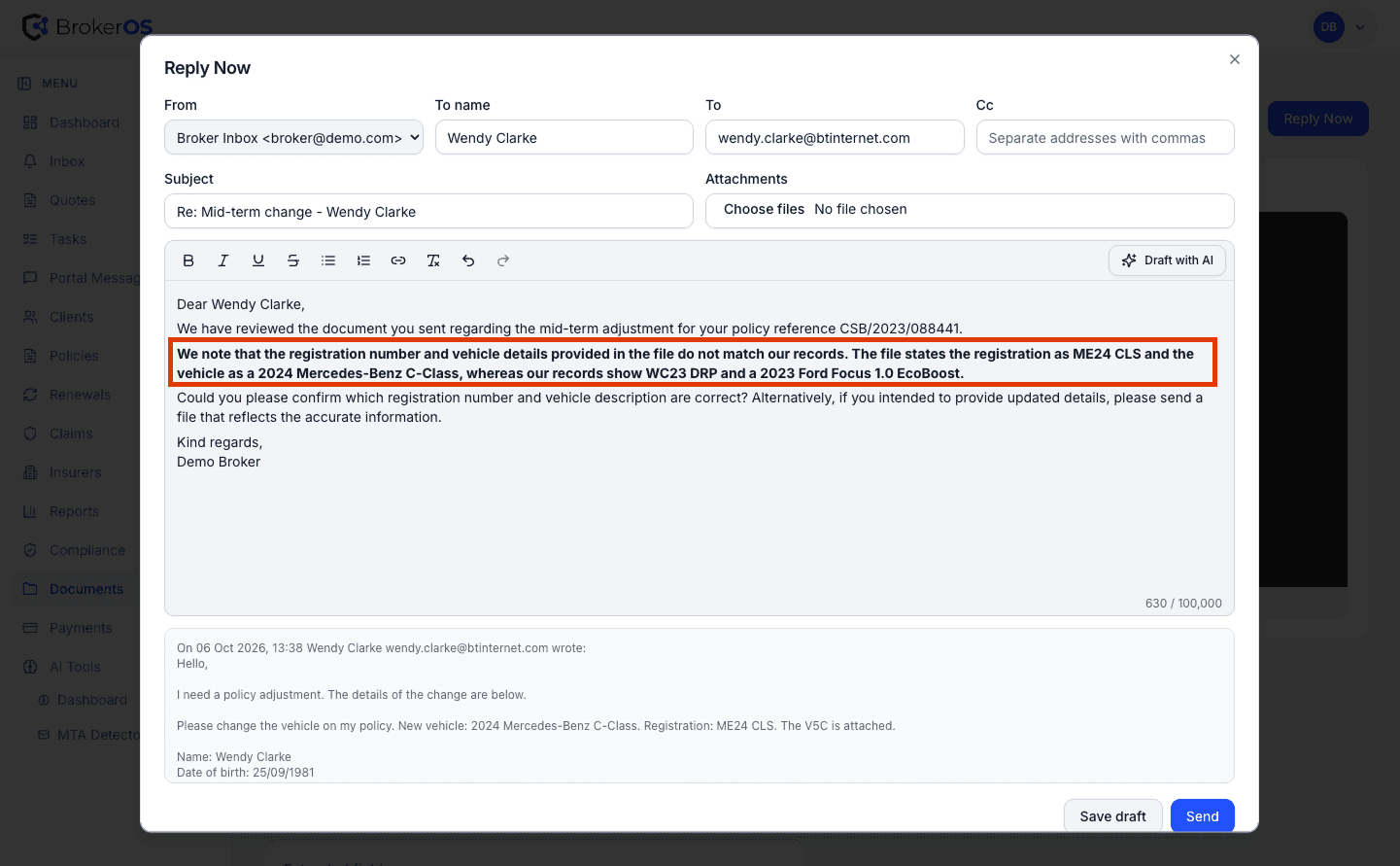
Task: Click the Cc address field
Action: coord(1105,137)
